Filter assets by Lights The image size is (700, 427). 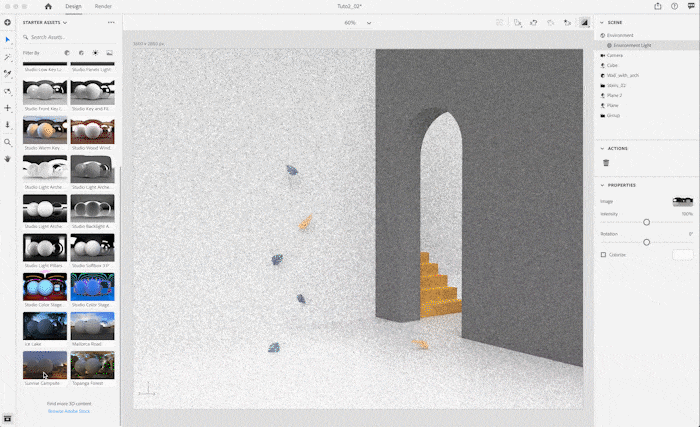pos(95,52)
